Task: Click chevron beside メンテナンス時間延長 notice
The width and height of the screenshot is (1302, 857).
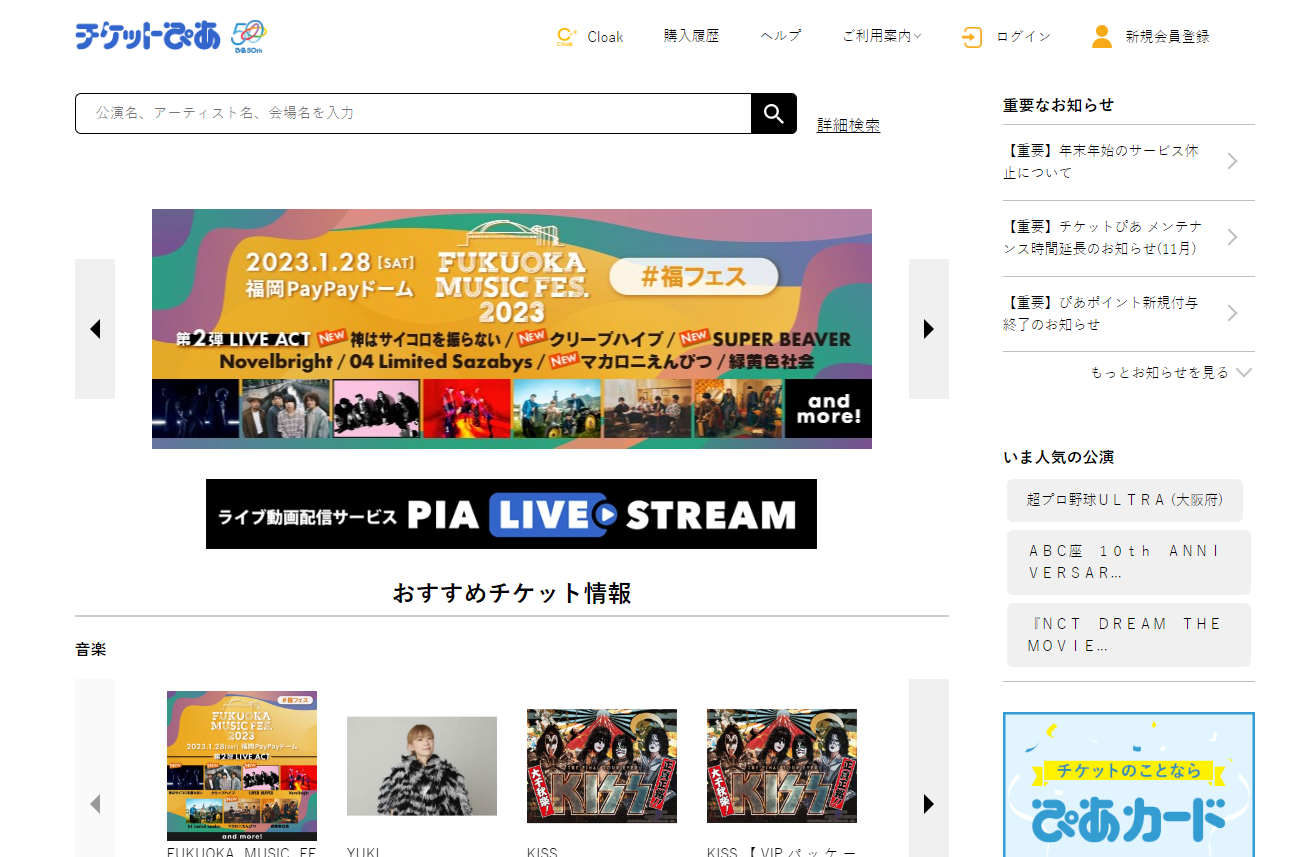Action: [x=1232, y=238]
